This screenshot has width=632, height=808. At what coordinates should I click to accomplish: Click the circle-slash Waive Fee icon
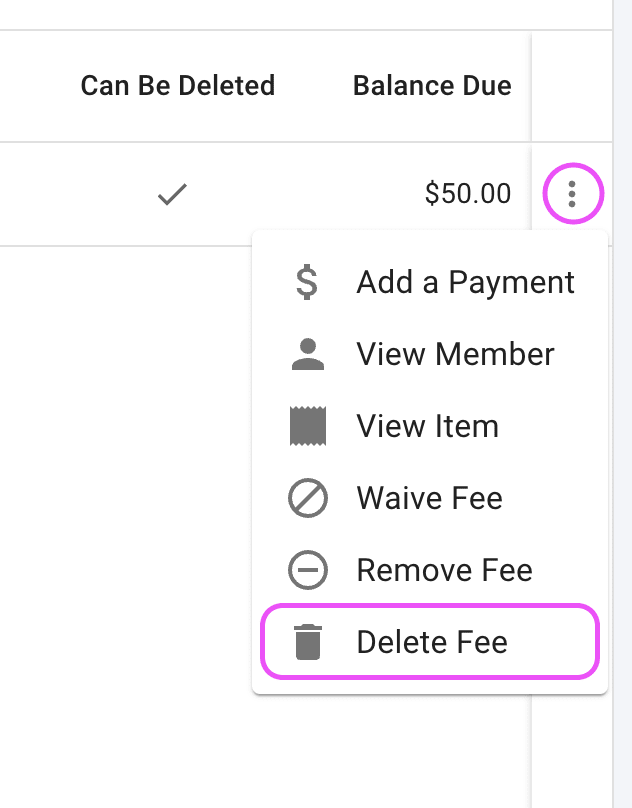pyautogui.click(x=307, y=498)
